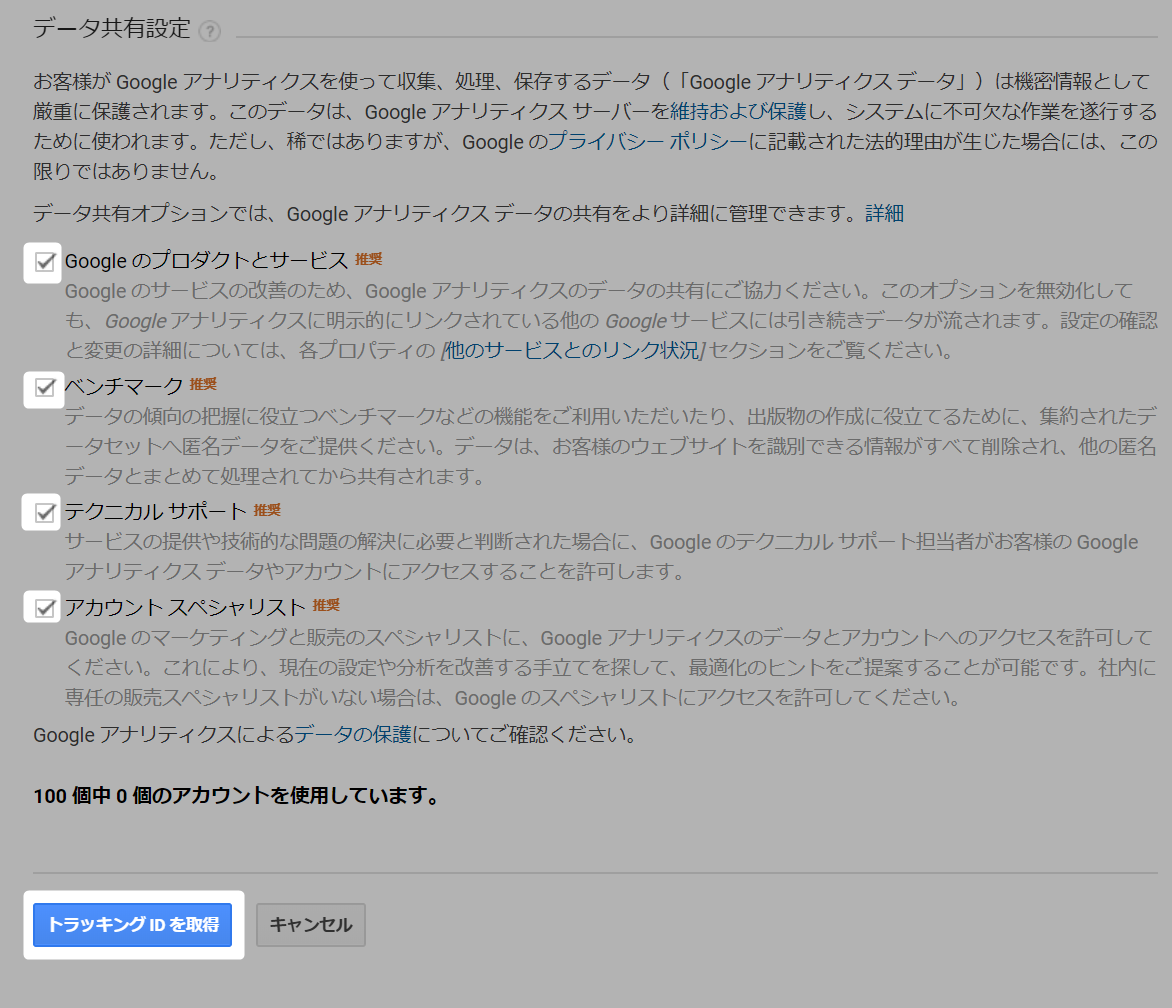Image resolution: width=1172 pixels, height=1008 pixels.
Task: Open the 維持および保護 link
Action: [738, 112]
